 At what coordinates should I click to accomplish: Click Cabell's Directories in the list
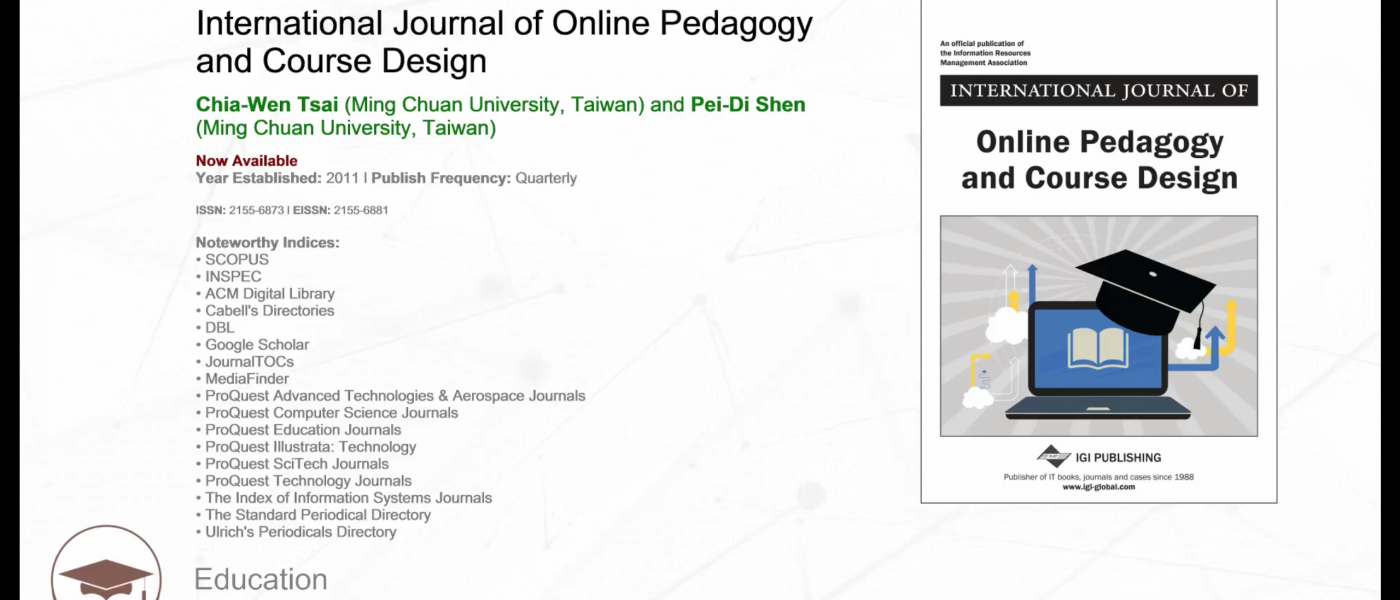click(270, 311)
